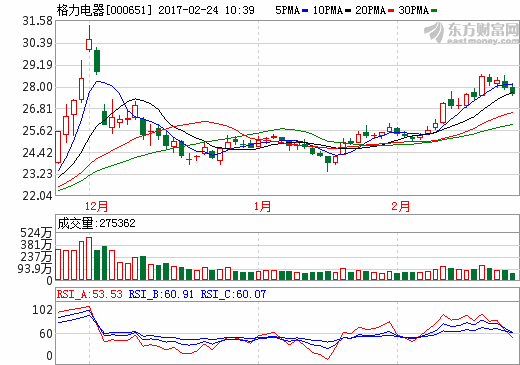
Task: Click the 26.81 price axis label
Action: (38, 109)
